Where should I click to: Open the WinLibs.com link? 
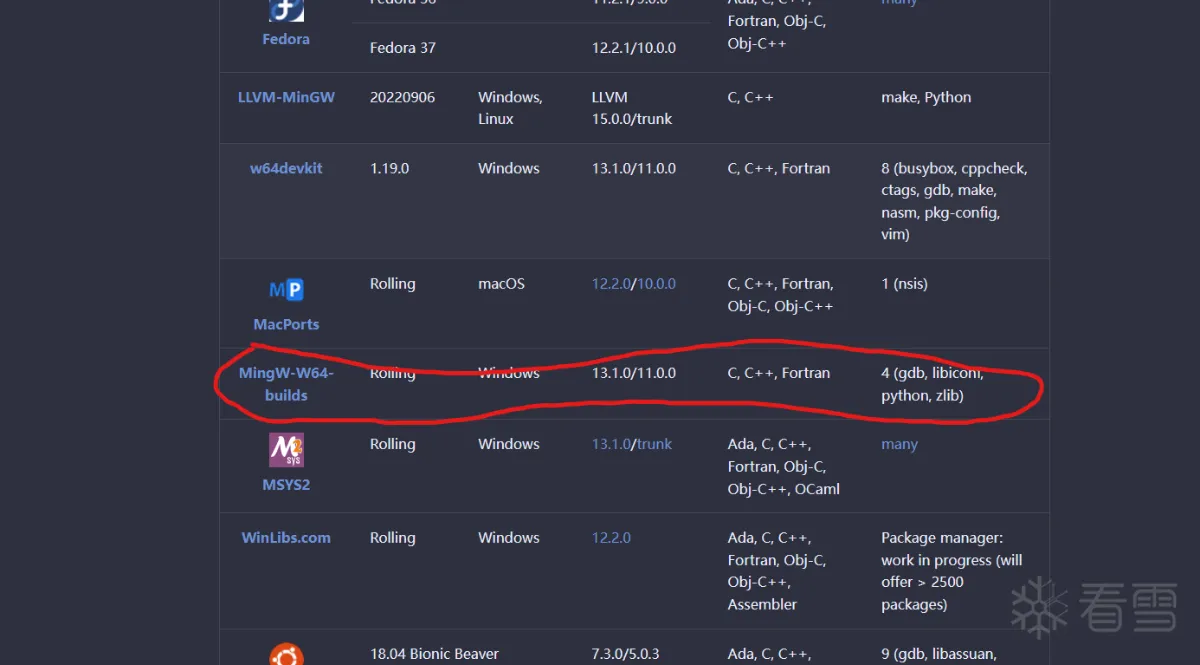coord(286,537)
